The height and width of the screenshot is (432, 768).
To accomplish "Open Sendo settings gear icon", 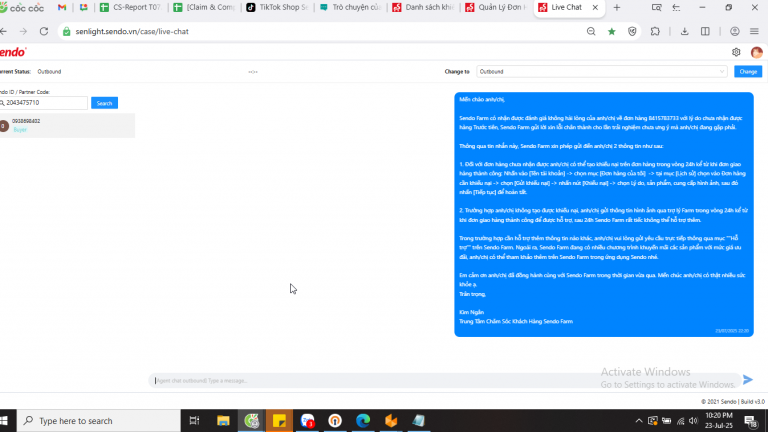I will [x=736, y=52].
